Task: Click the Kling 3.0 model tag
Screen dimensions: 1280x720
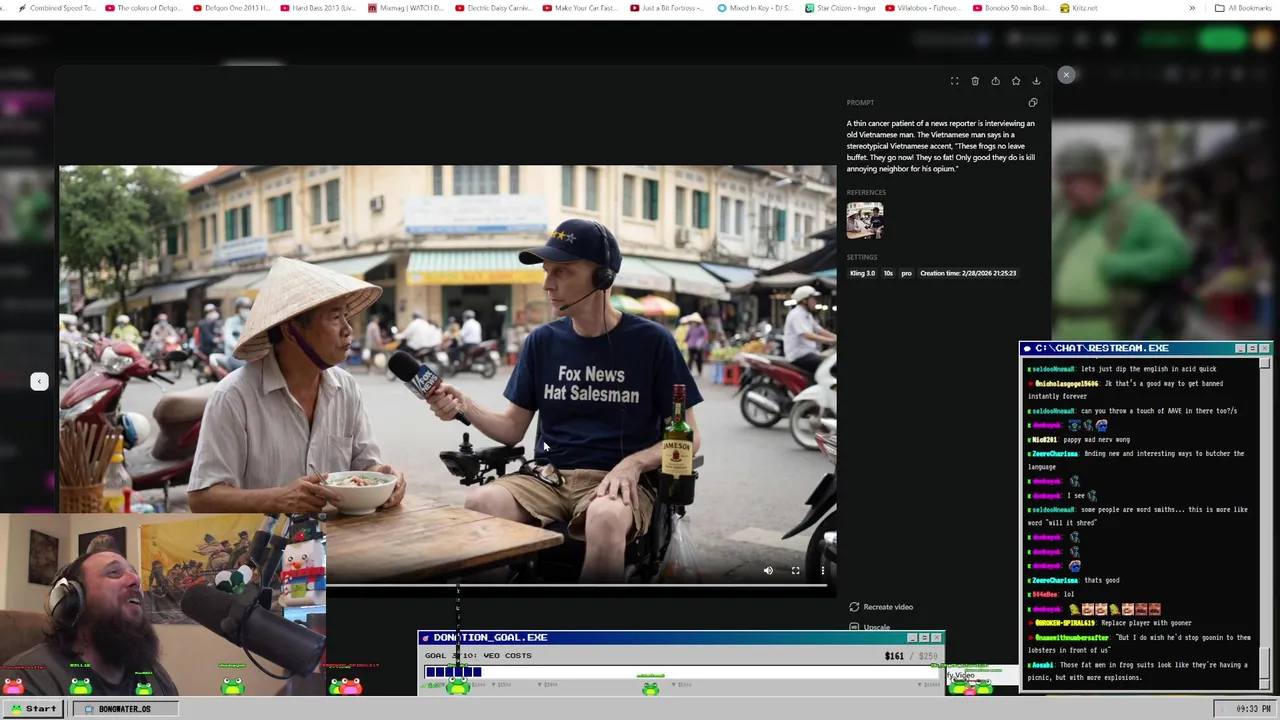Action: click(x=862, y=273)
